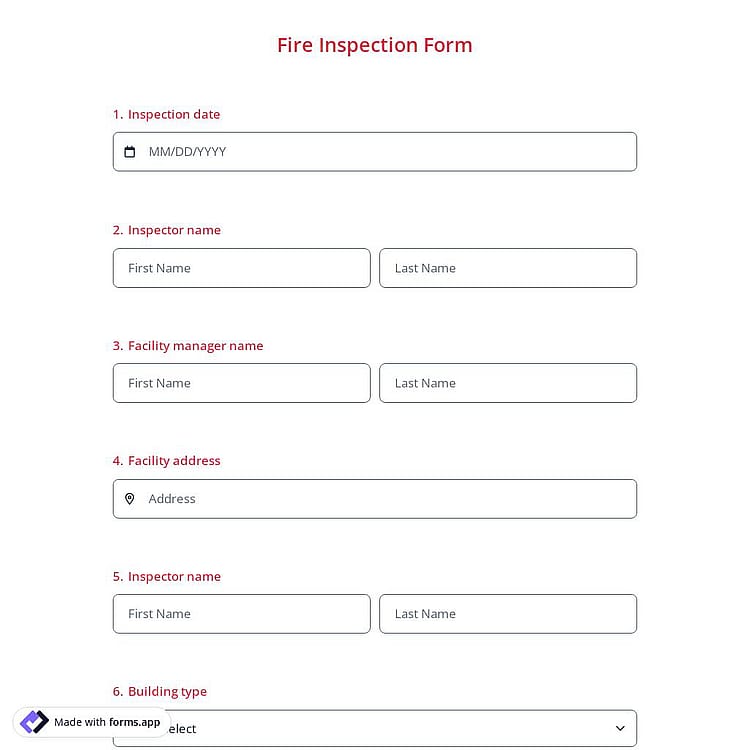The image size is (750, 750).
Task: Click the Fire Inspection Form title
Action: [x=375, y=45]
